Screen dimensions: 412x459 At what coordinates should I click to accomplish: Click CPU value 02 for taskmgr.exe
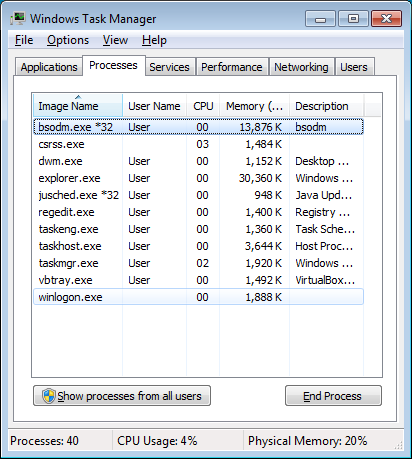(202, 263)
